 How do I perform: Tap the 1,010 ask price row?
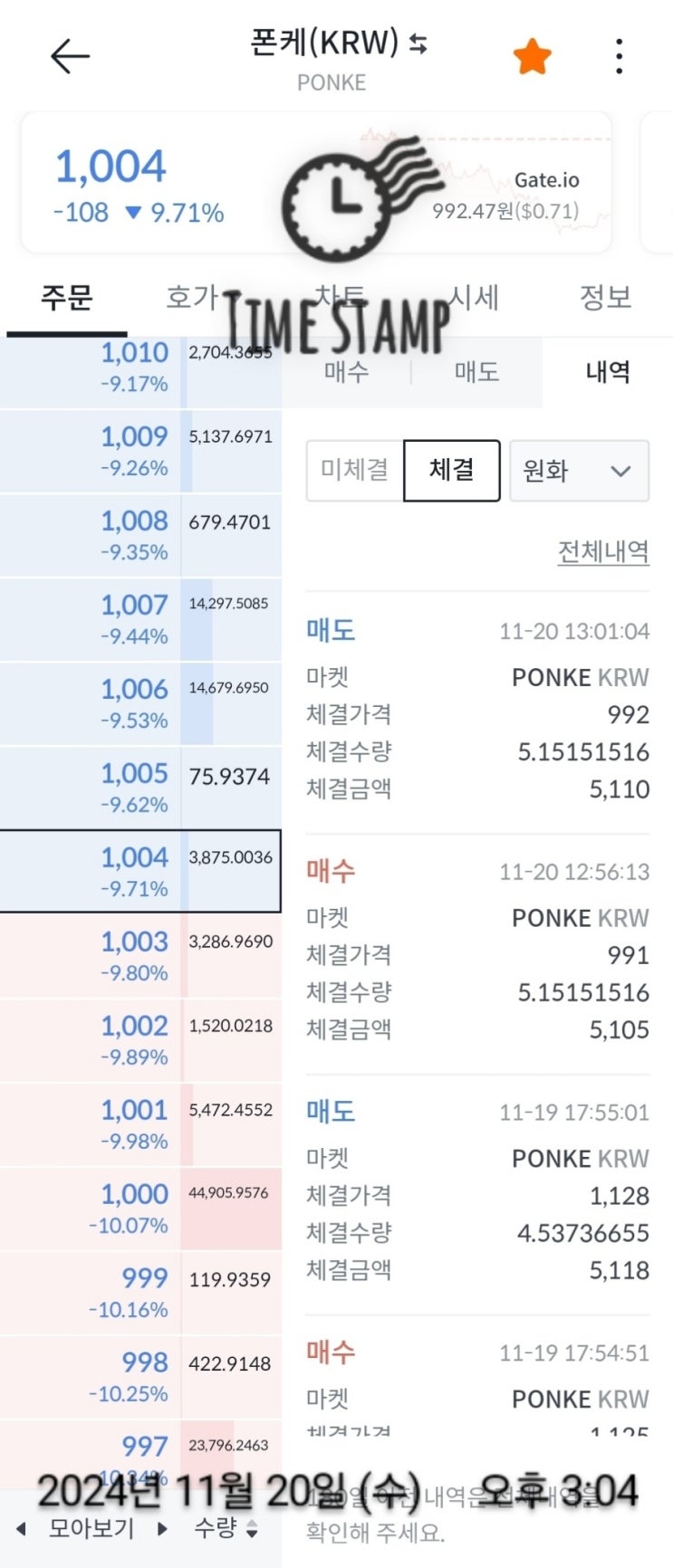[139, 367]
